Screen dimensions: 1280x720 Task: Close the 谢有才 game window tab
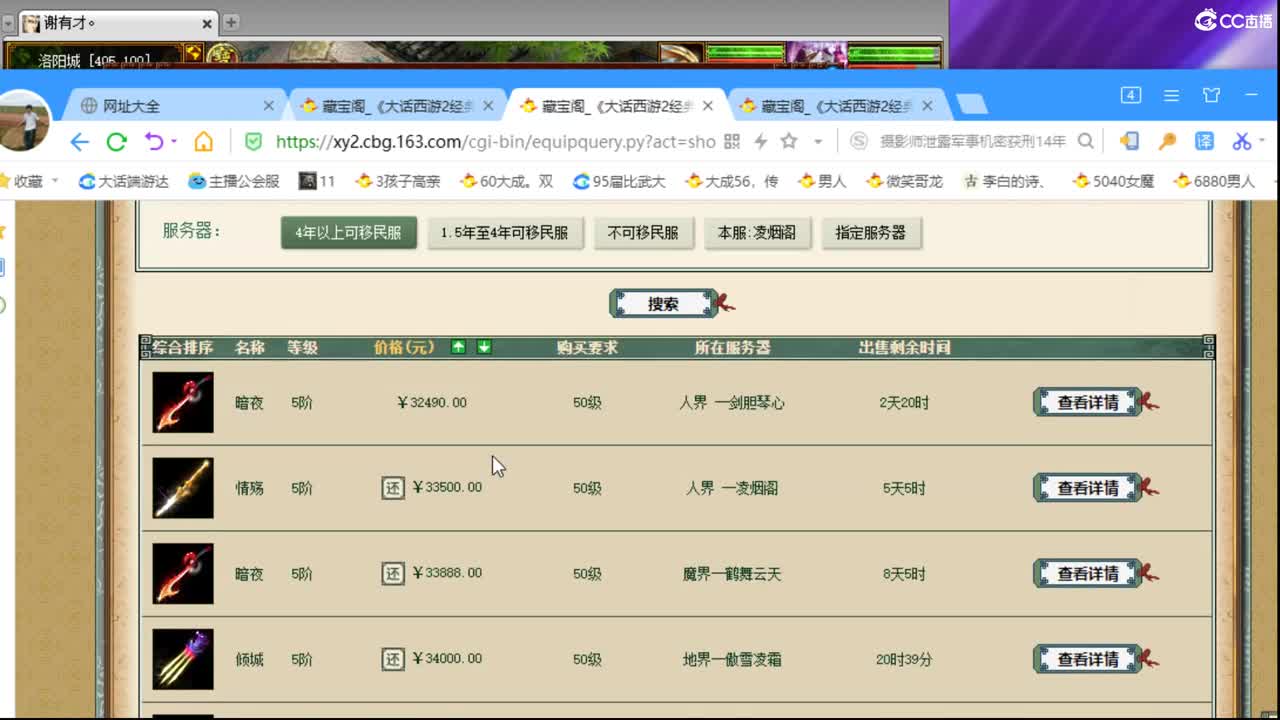click(207, 23)
